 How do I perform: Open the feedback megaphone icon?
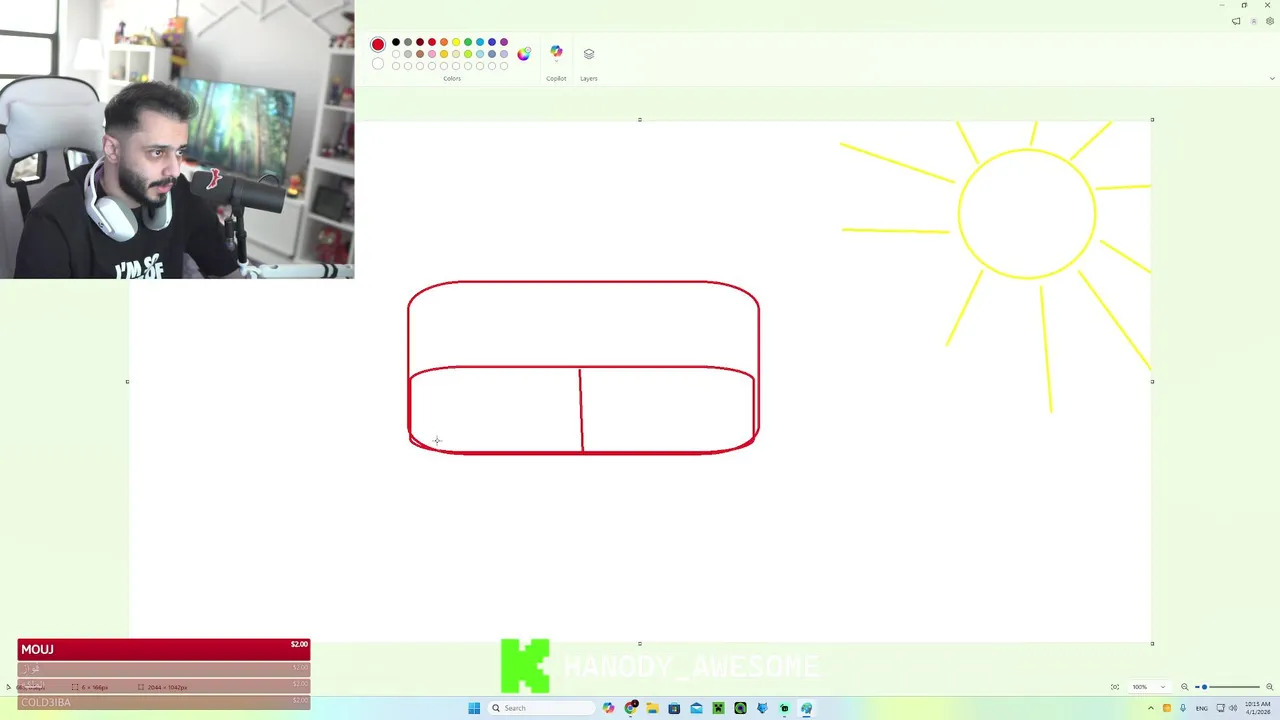pos(1236,21)
